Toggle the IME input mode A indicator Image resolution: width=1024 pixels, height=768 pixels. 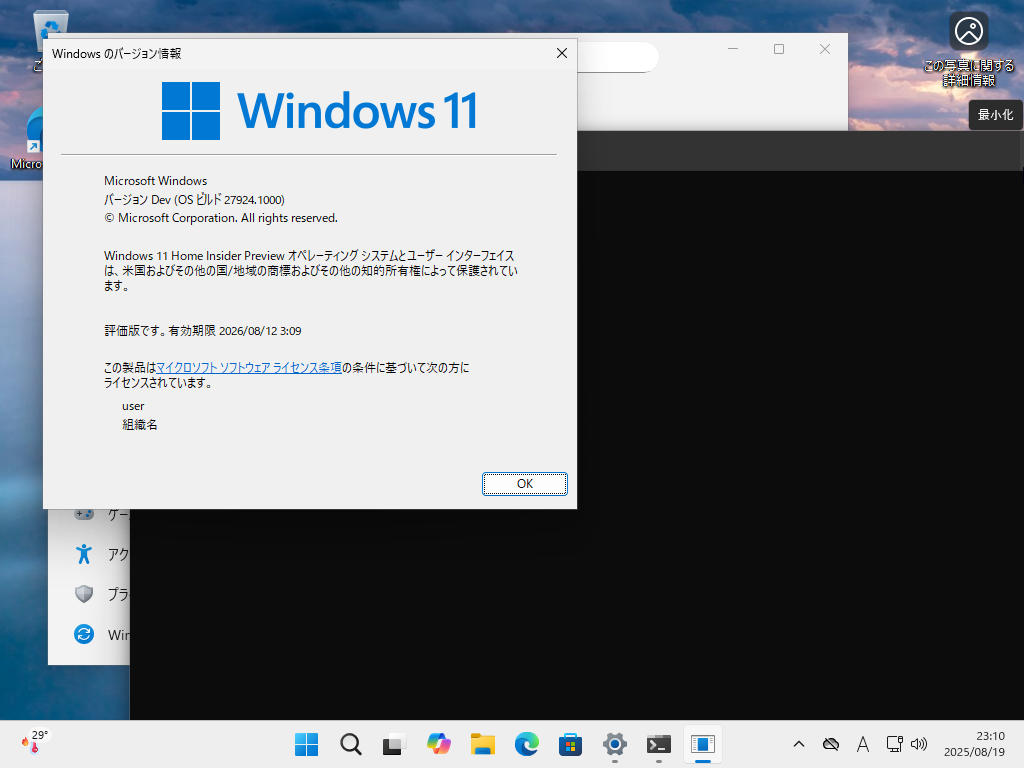pos(863,744)
